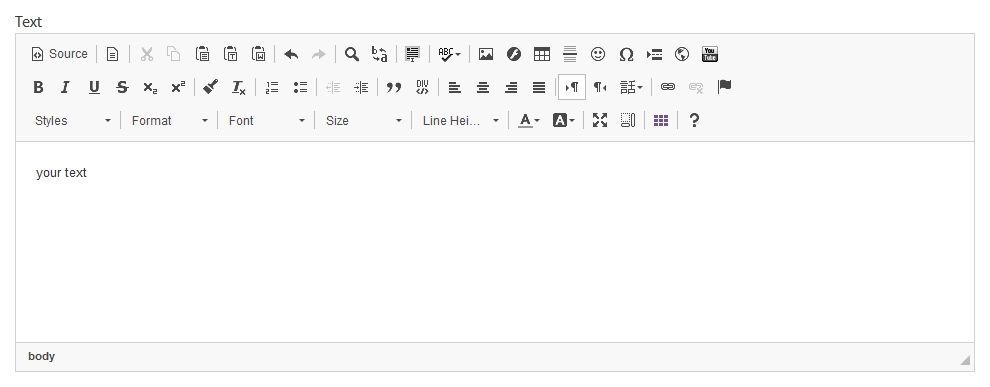This screenshot has width=990, height=387.
Task: Click the editor resize handle
Action: [x=965, y=360]
